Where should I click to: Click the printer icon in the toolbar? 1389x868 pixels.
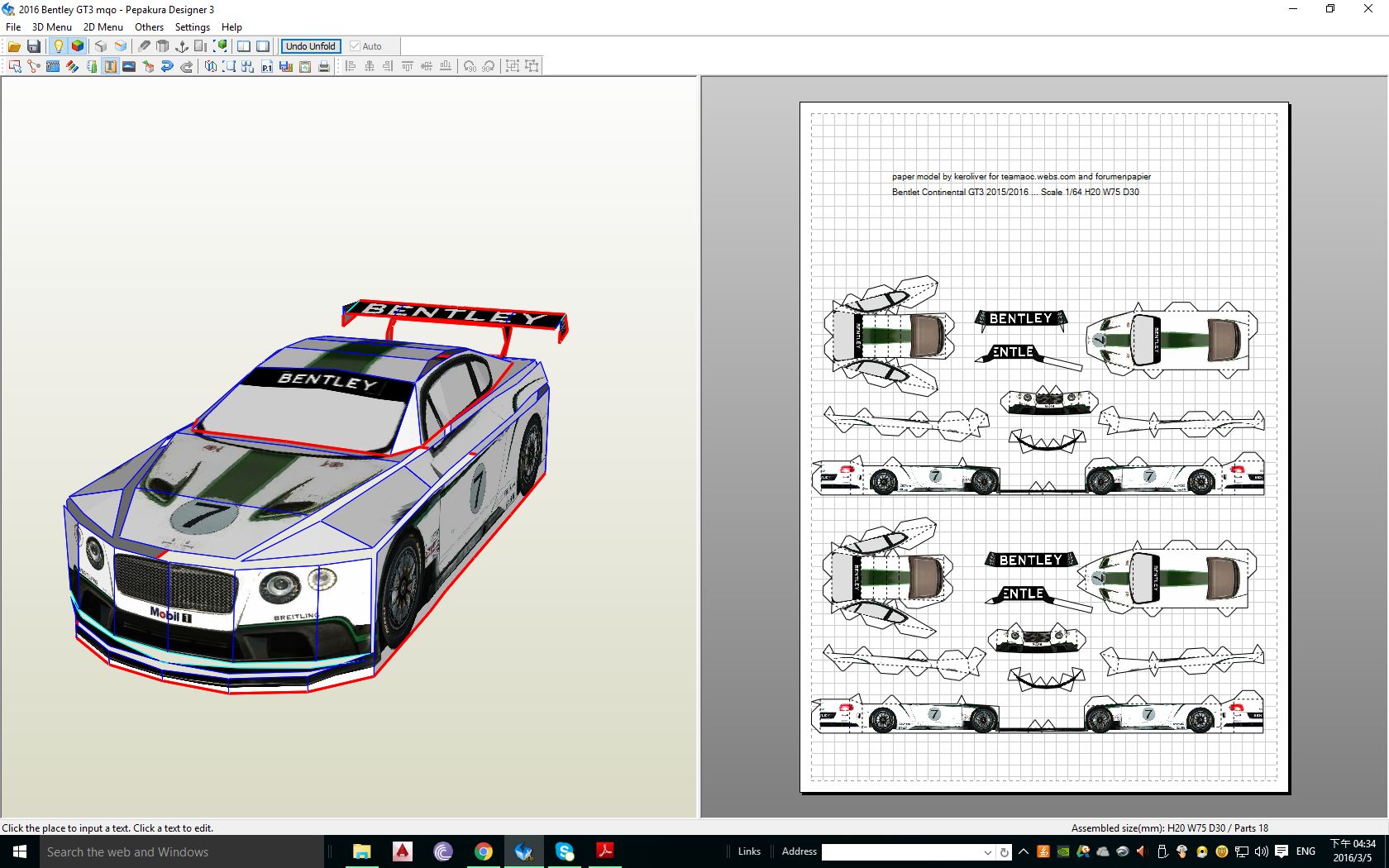click(324, 66)
